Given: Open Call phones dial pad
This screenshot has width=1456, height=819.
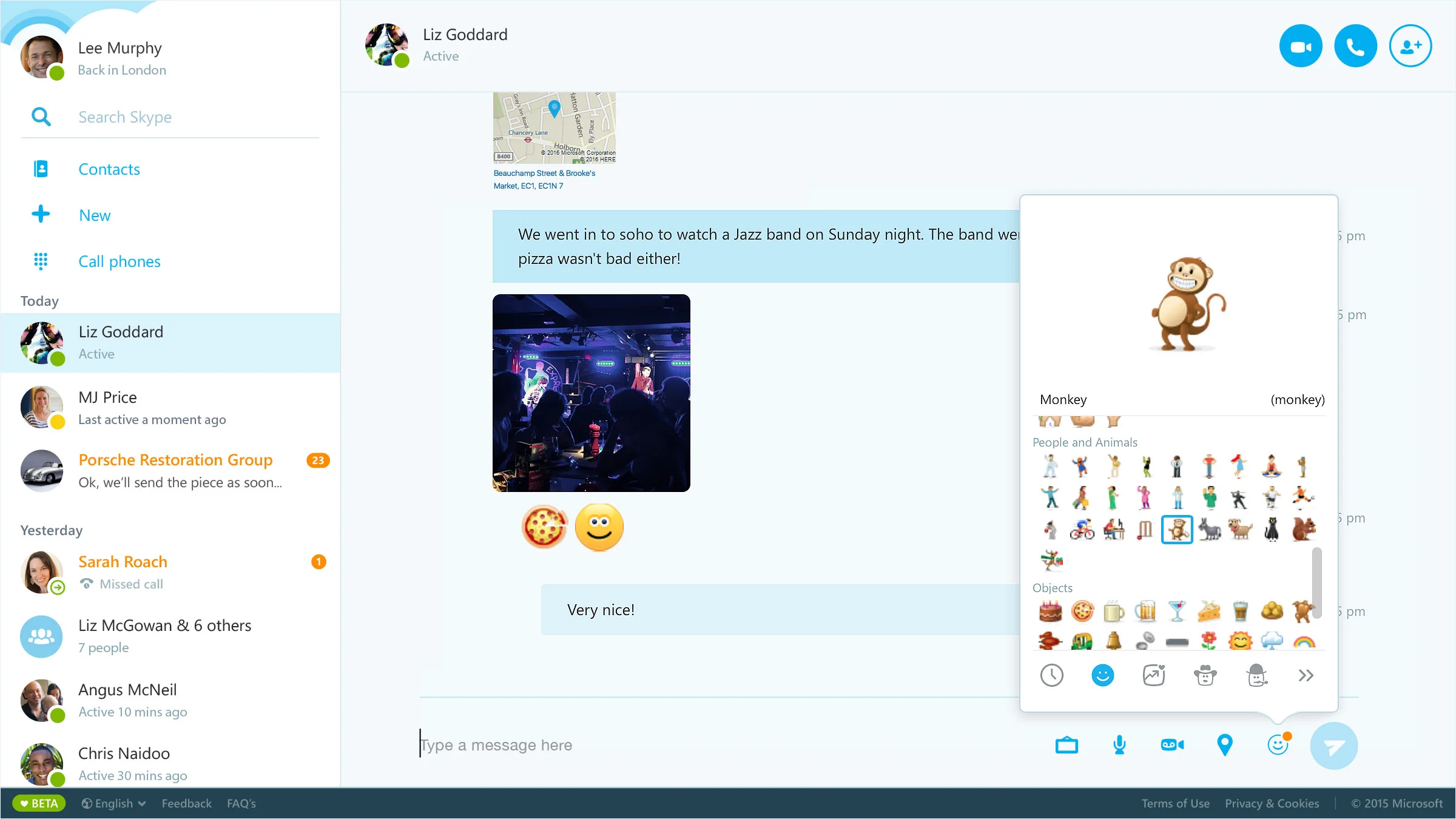Looking at the screenshot, I should coord(120,261).
